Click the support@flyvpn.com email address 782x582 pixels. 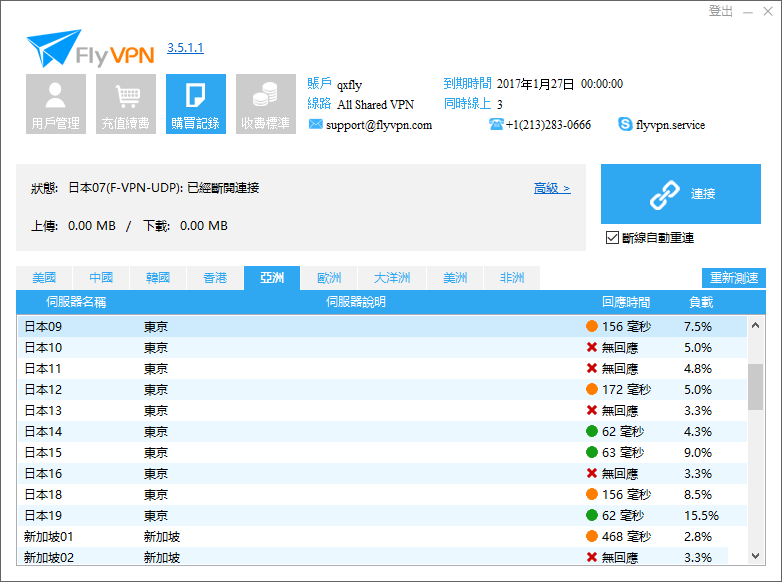click(379, 125)
